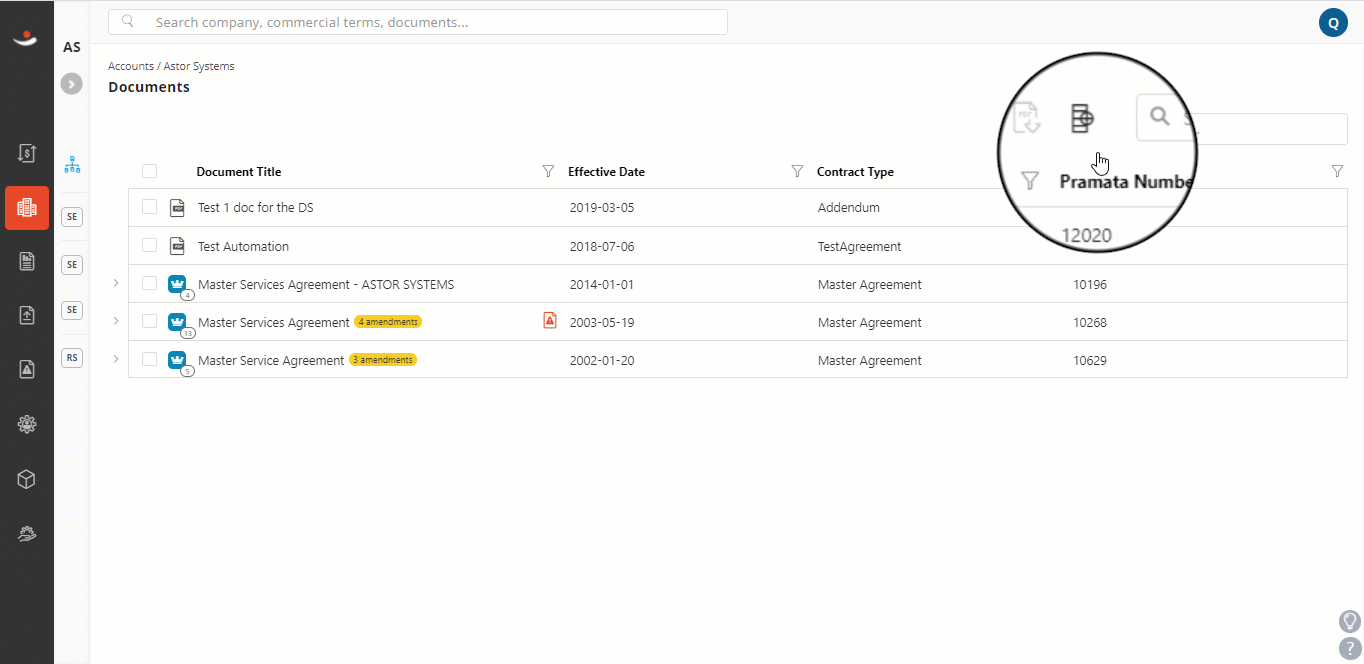Toggle the select-all checkbox in table header
1364x664 pixels.
149,171
